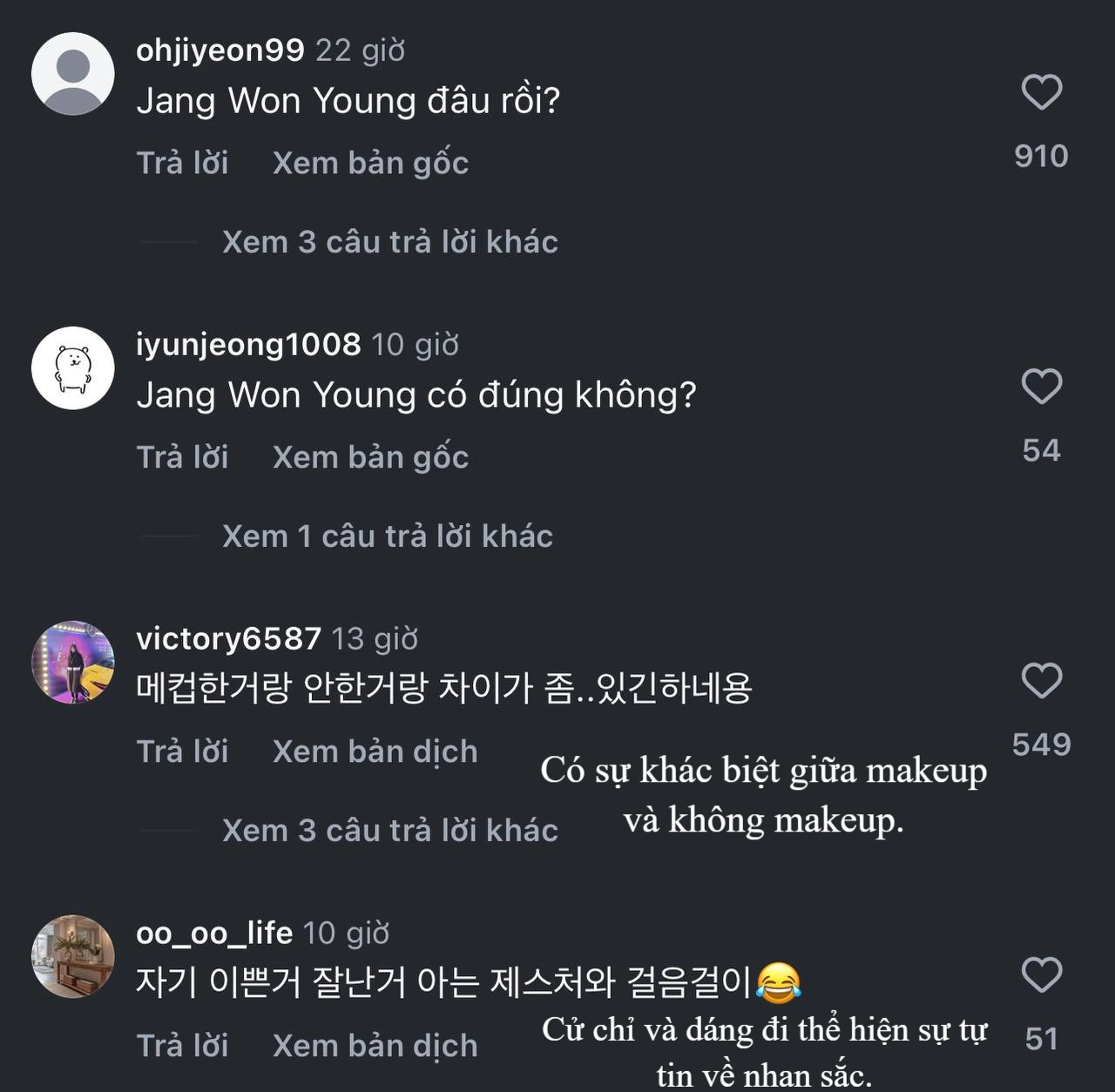
Task: Select the username ohjiyeon99
Action: (218, 50)
